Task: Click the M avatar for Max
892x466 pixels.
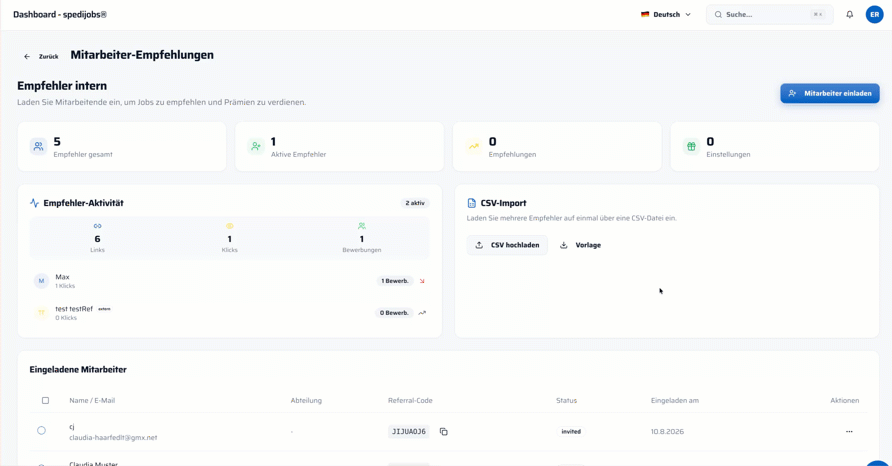Action: 42,281
